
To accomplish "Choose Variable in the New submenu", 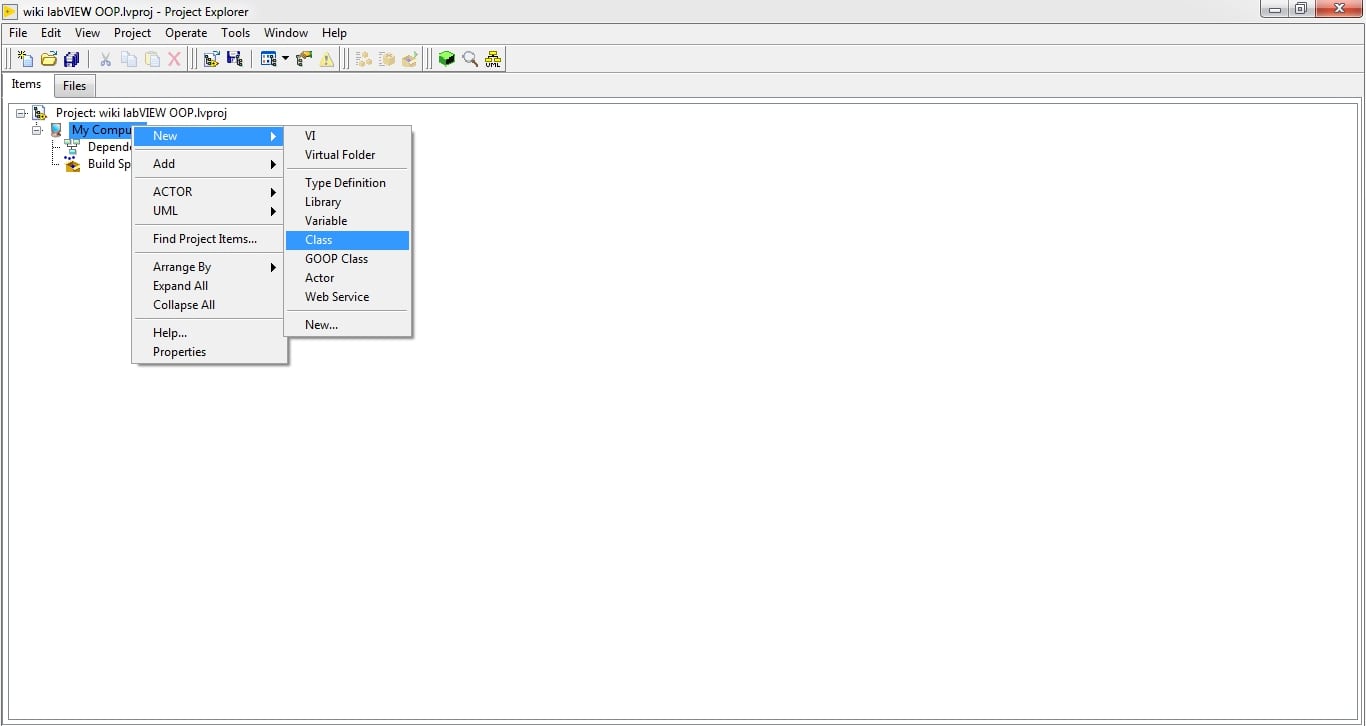I will [347, 221].
